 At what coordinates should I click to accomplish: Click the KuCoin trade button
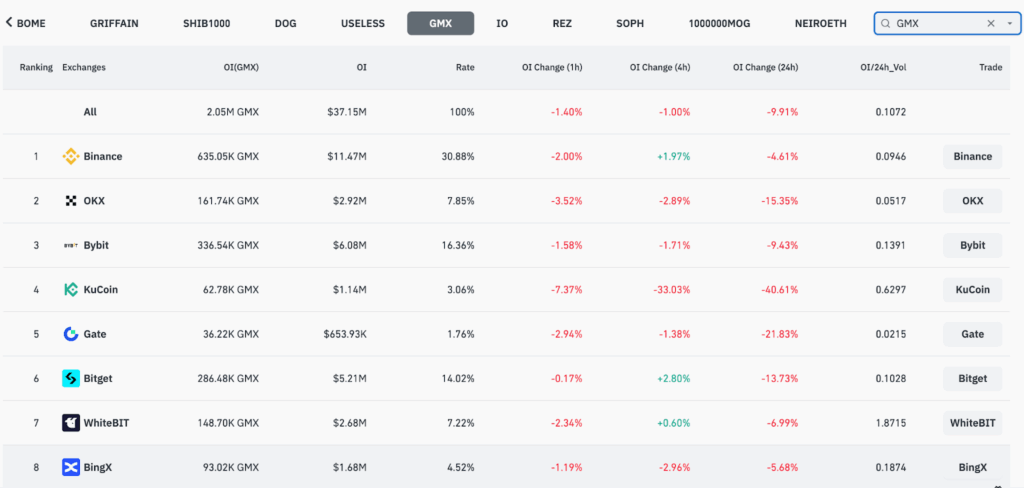pyautogui.click(x=972, y=290)
